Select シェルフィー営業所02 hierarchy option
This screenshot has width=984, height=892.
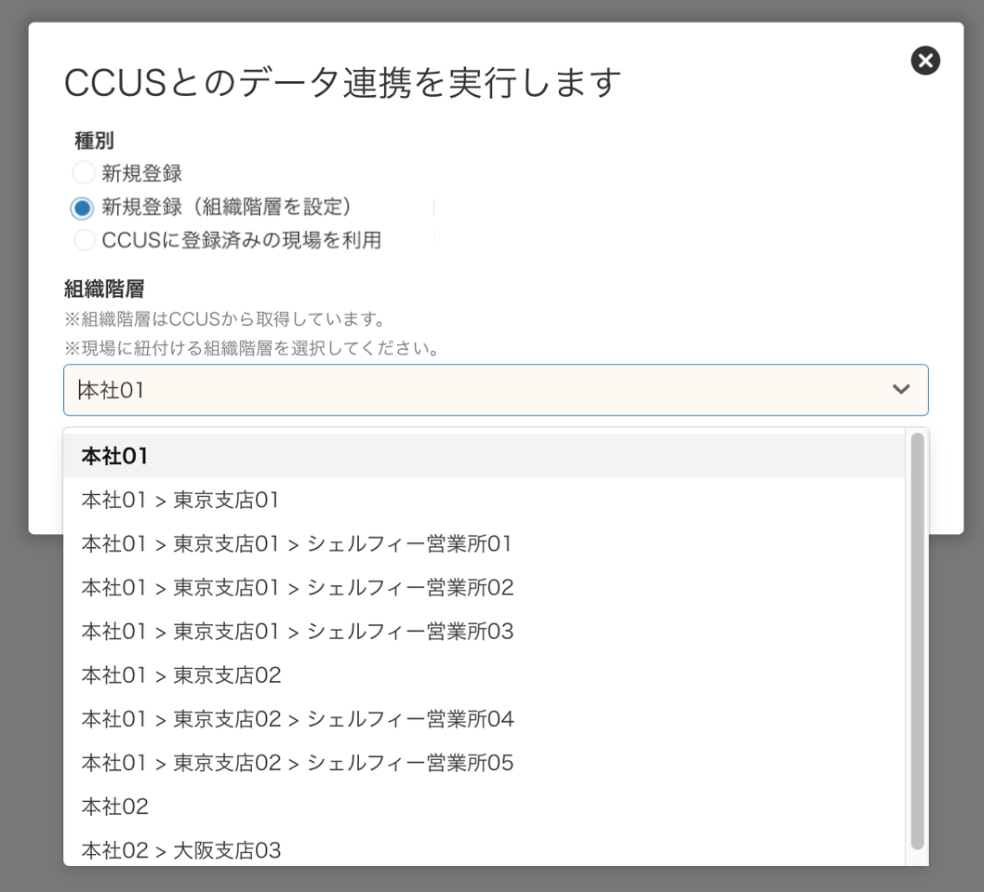click(x=296, y=588)
